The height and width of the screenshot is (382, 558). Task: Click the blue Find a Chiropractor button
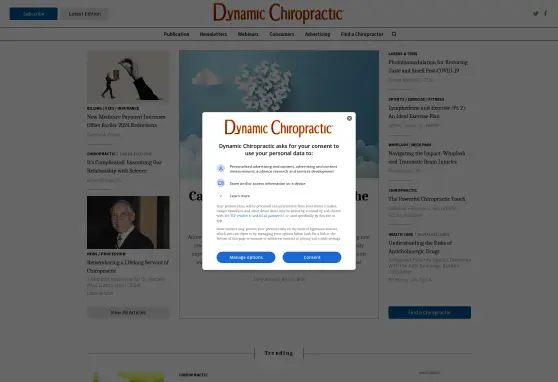pos(430,313)
